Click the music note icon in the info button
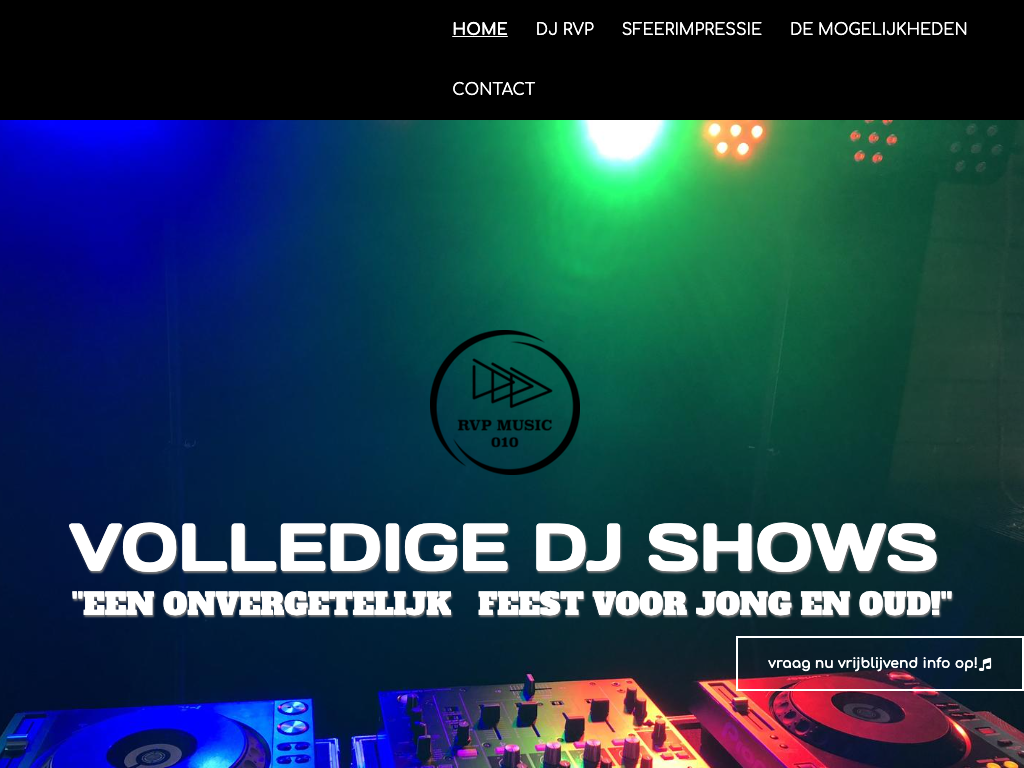 985,664
